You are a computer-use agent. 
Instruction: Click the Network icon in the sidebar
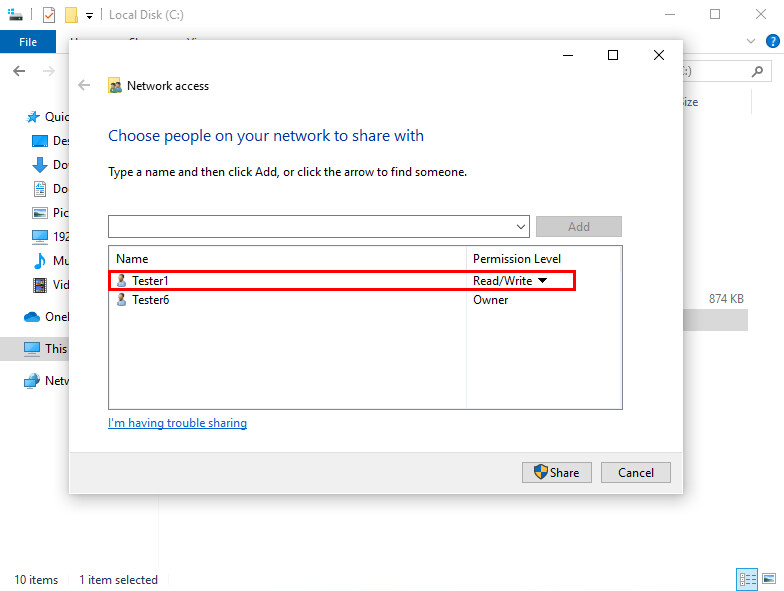(33, 381)
